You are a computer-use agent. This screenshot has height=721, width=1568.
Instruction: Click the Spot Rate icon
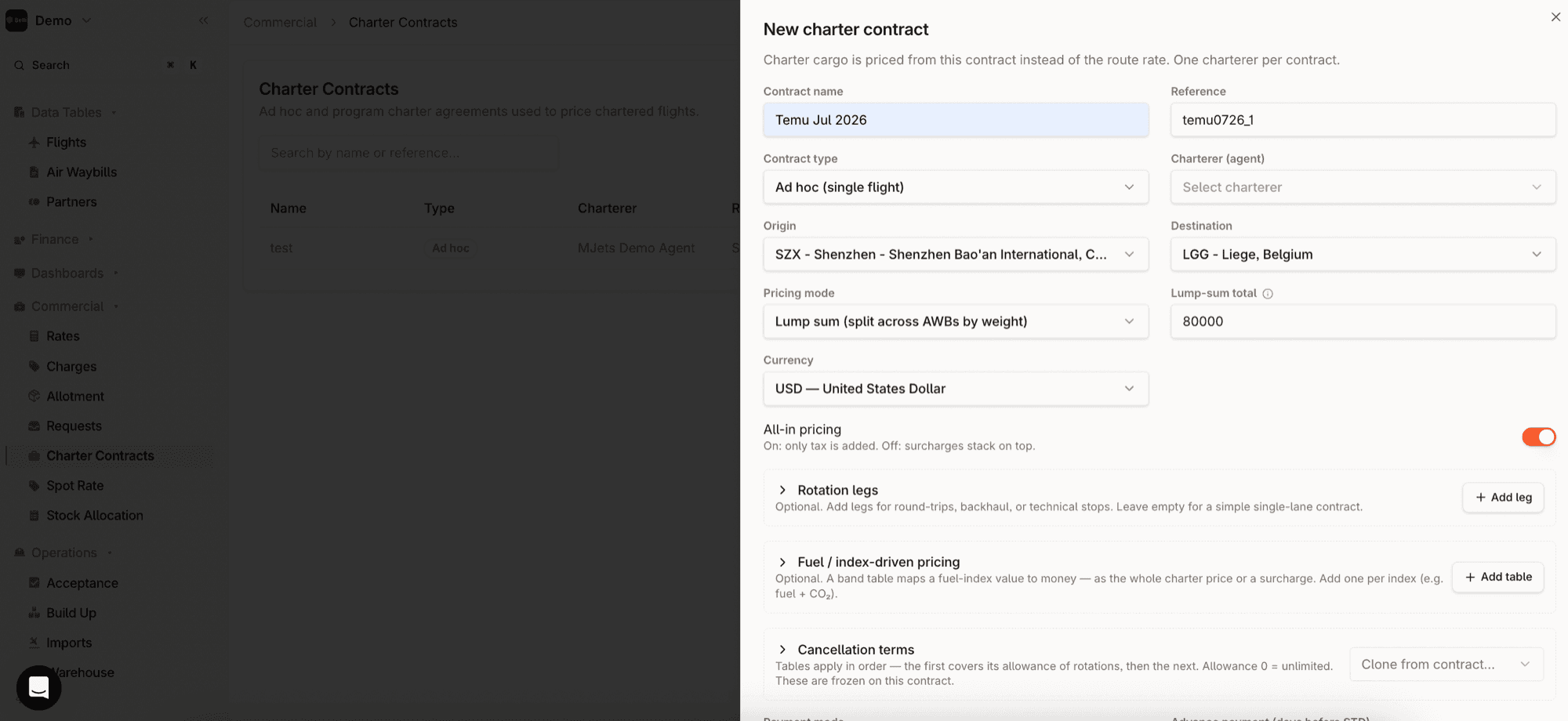click(x=34, y=485)
